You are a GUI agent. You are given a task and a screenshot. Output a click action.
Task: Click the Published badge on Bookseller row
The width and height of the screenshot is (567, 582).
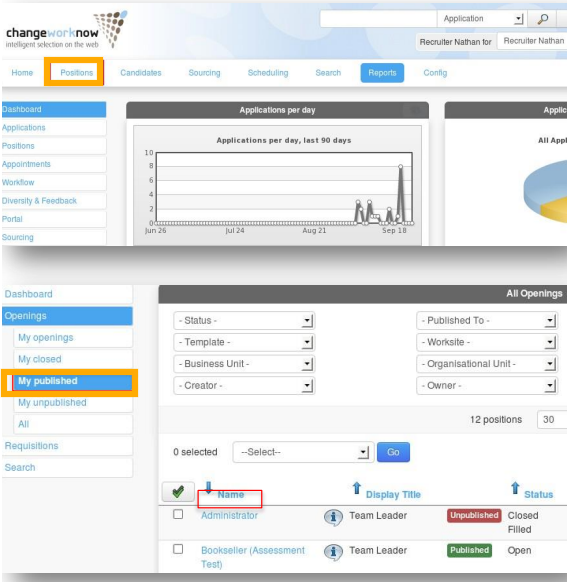coord(469,550)
